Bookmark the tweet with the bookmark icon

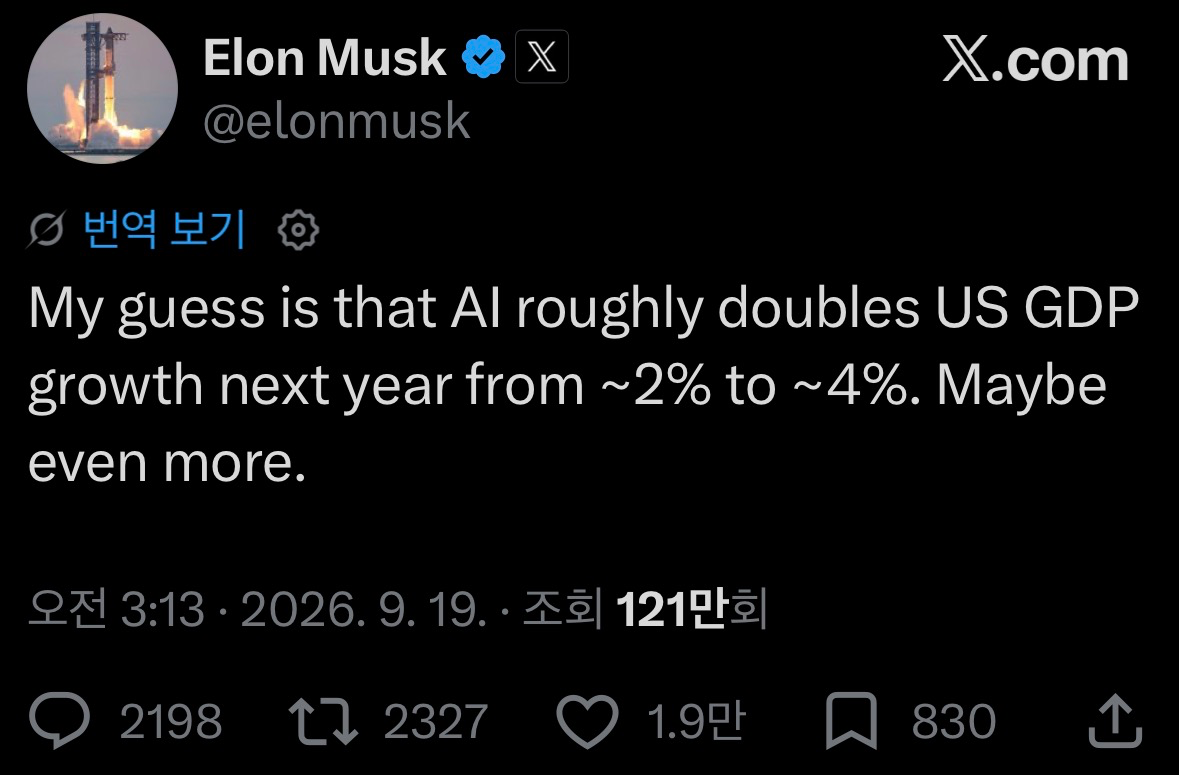[851, 721]
